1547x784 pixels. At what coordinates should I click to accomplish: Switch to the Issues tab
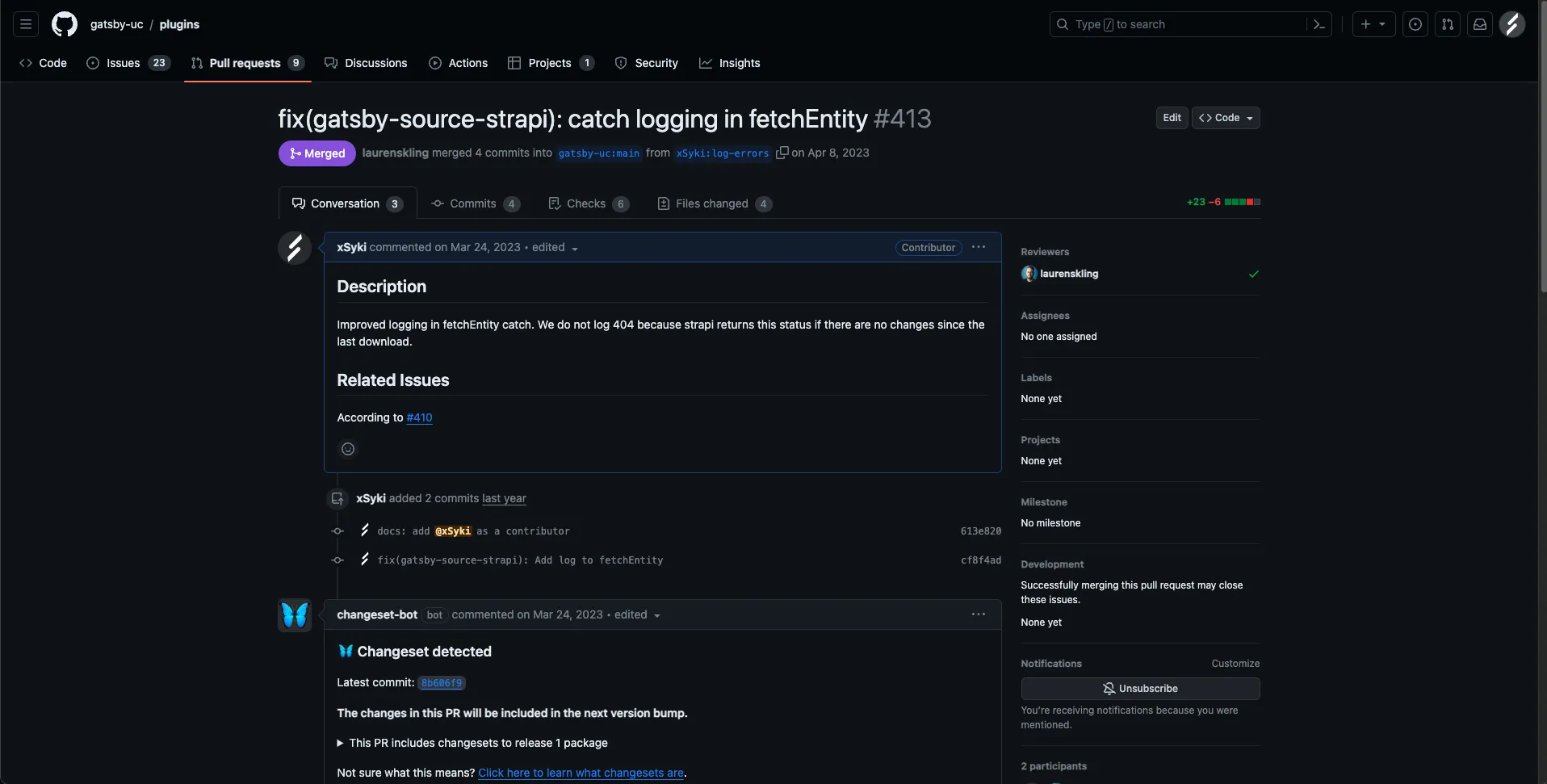[128, 63]
